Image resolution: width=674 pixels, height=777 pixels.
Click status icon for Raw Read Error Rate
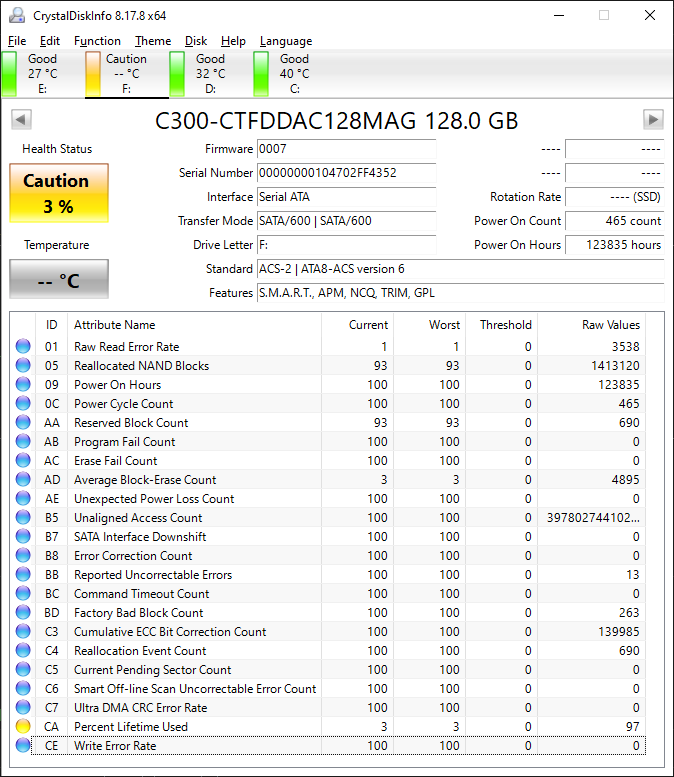tap(23, 346)
